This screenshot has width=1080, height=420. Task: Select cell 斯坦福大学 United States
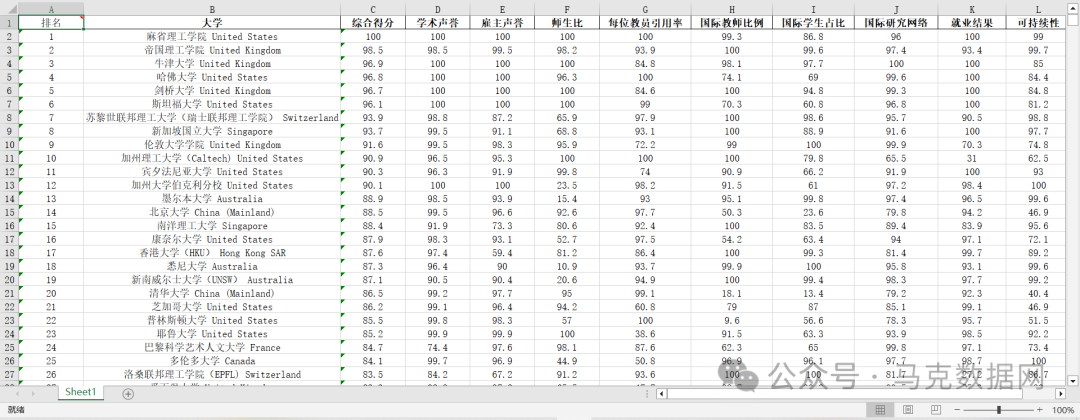(x=212, y=104)
